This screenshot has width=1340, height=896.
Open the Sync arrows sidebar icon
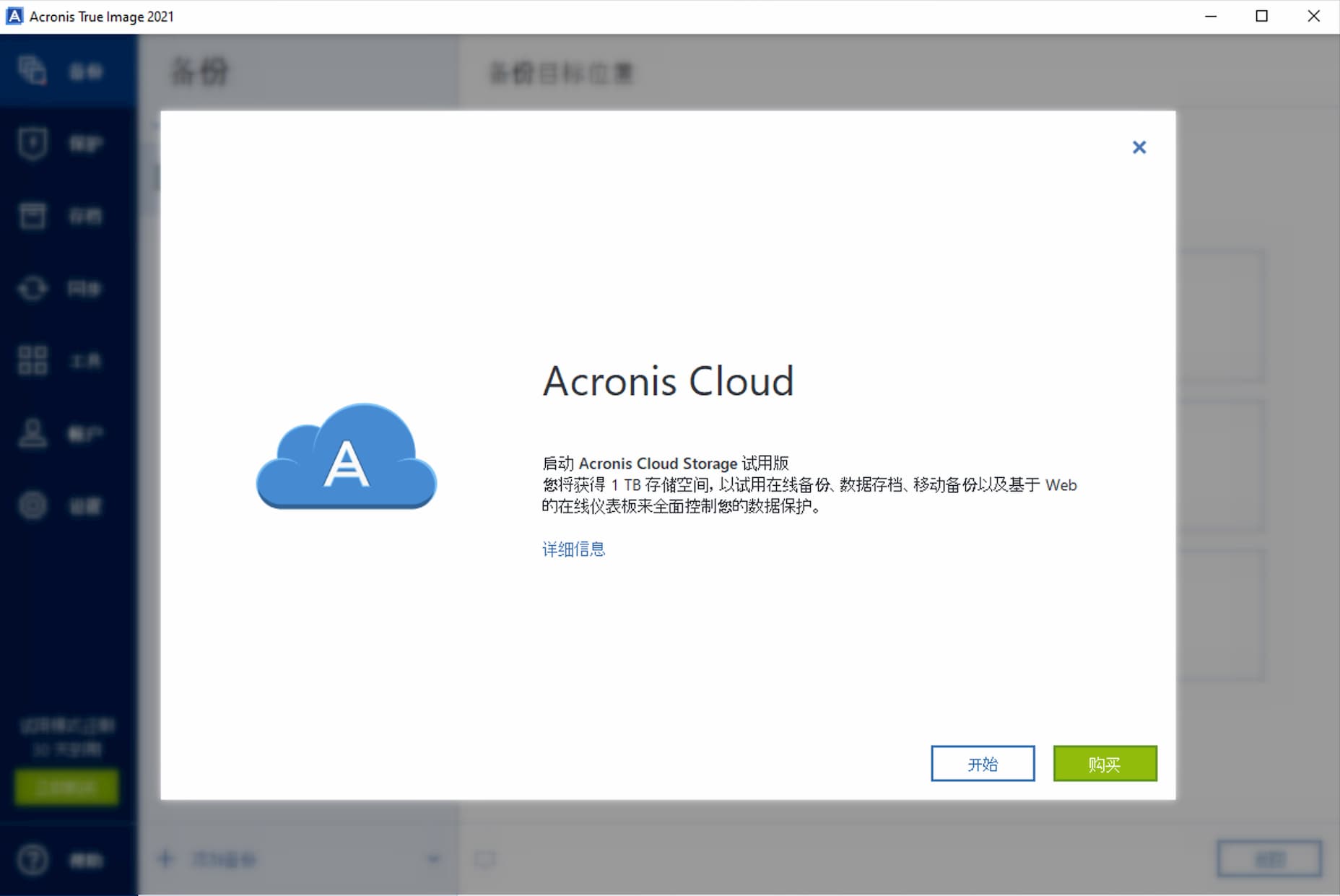pos(33,288)
